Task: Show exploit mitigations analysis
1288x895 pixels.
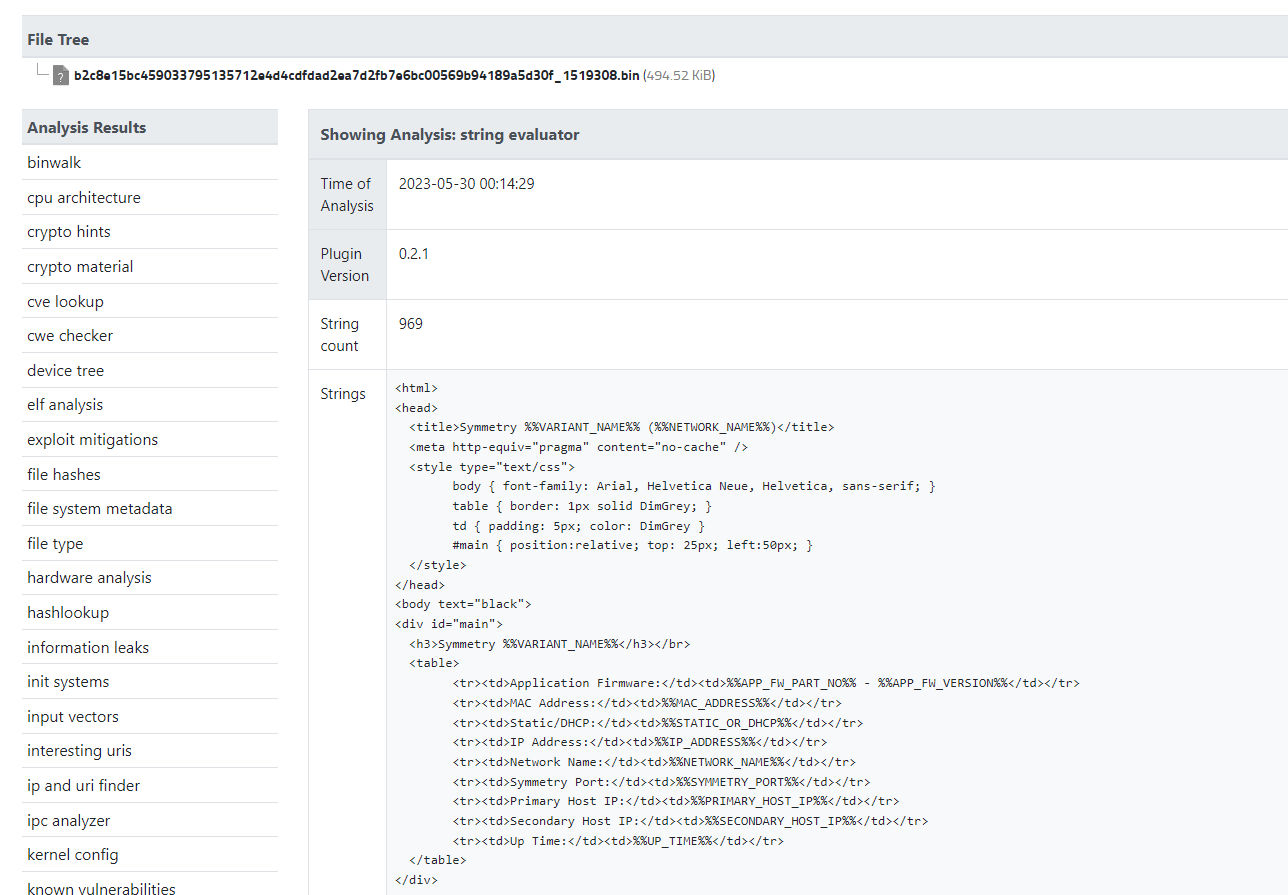Action: 91,439
